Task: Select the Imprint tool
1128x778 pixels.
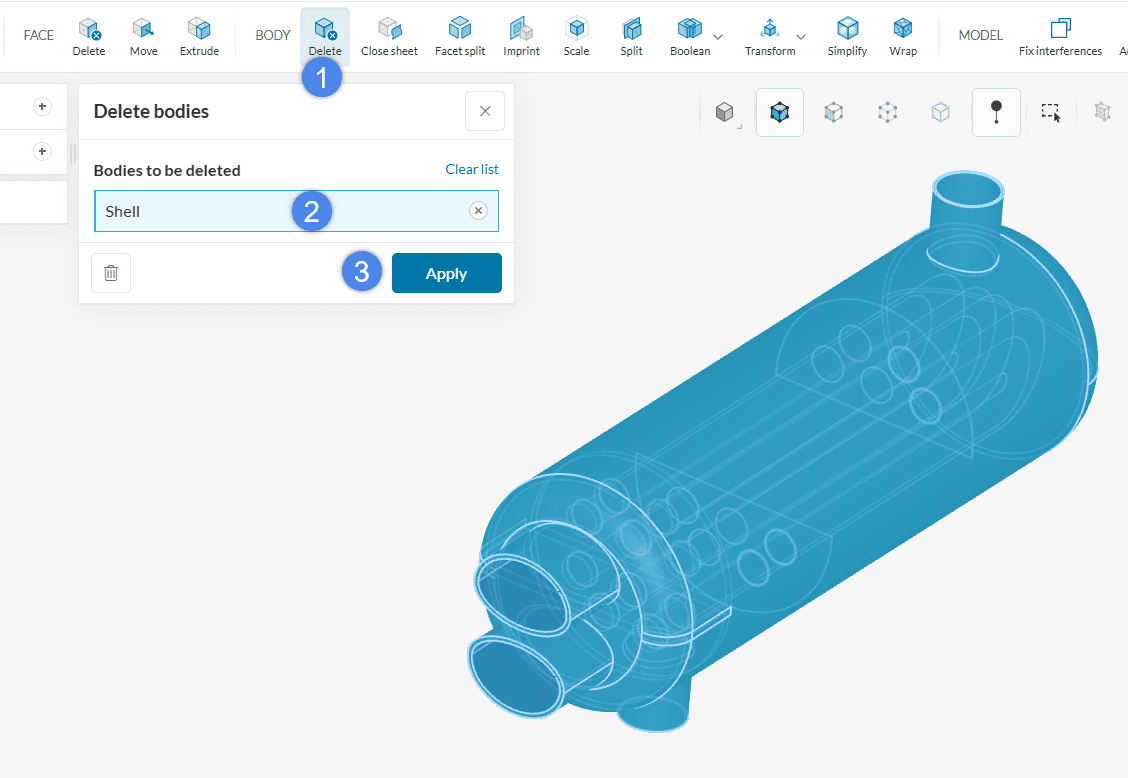Action: (521, 35)
